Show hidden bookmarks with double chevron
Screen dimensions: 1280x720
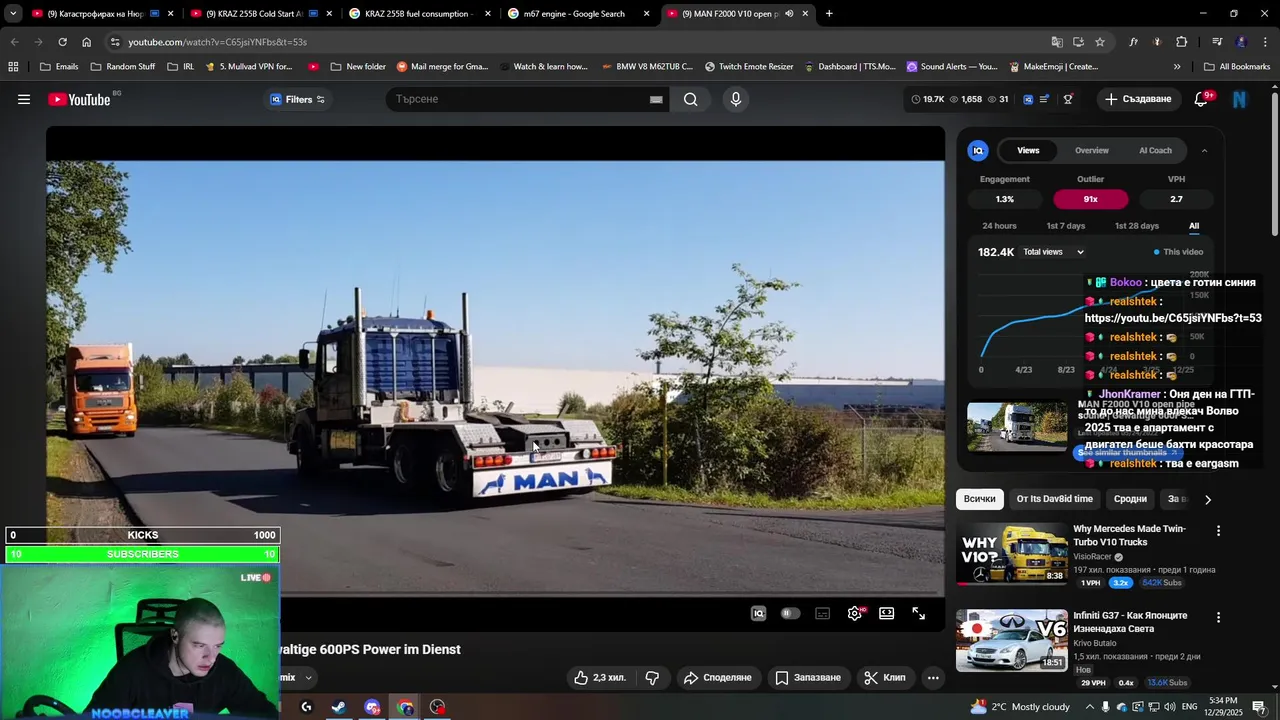pos(1177,67)
